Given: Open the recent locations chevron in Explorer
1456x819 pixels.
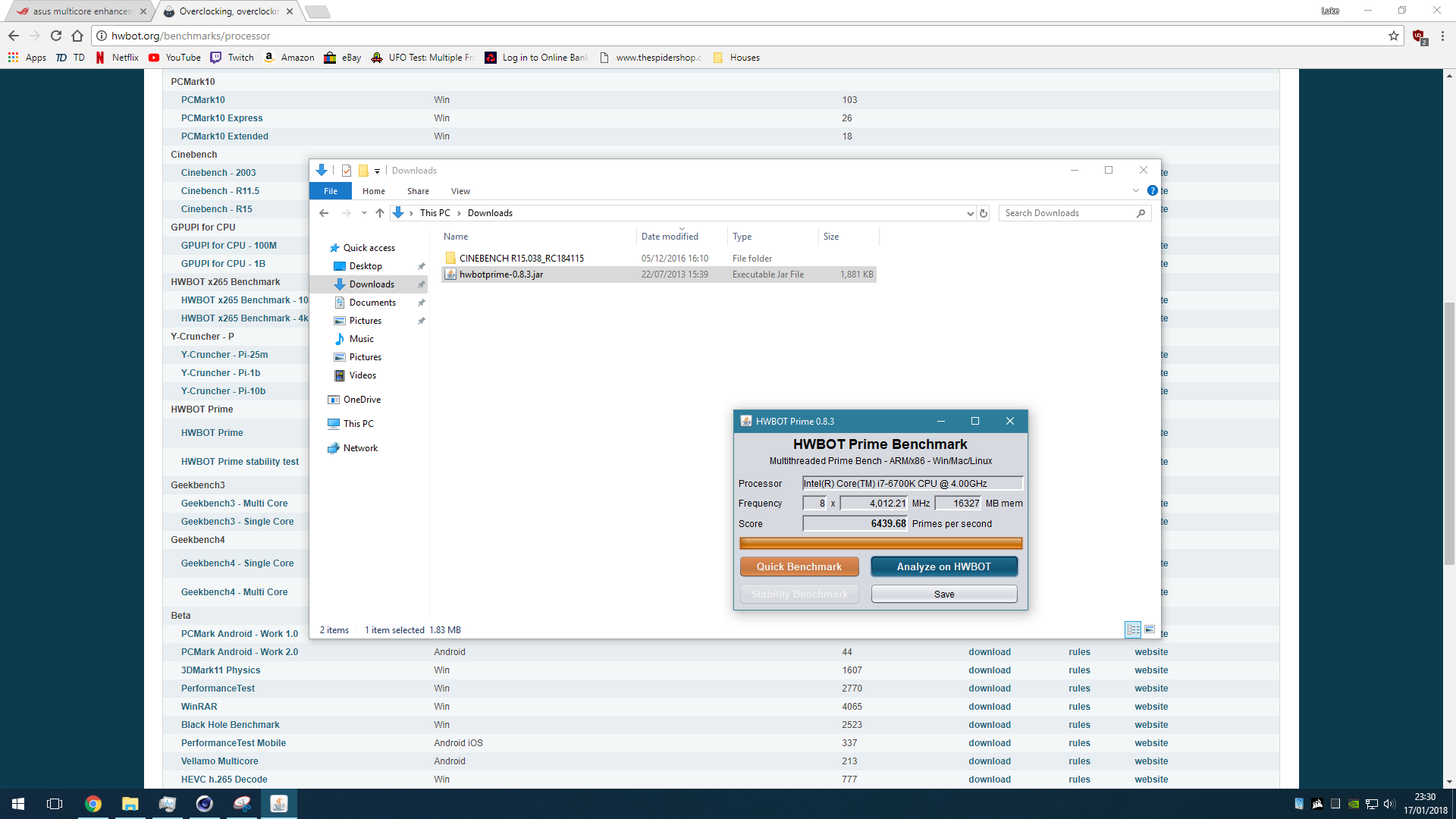Looking at the screenshot, I should tap(364, 213).
